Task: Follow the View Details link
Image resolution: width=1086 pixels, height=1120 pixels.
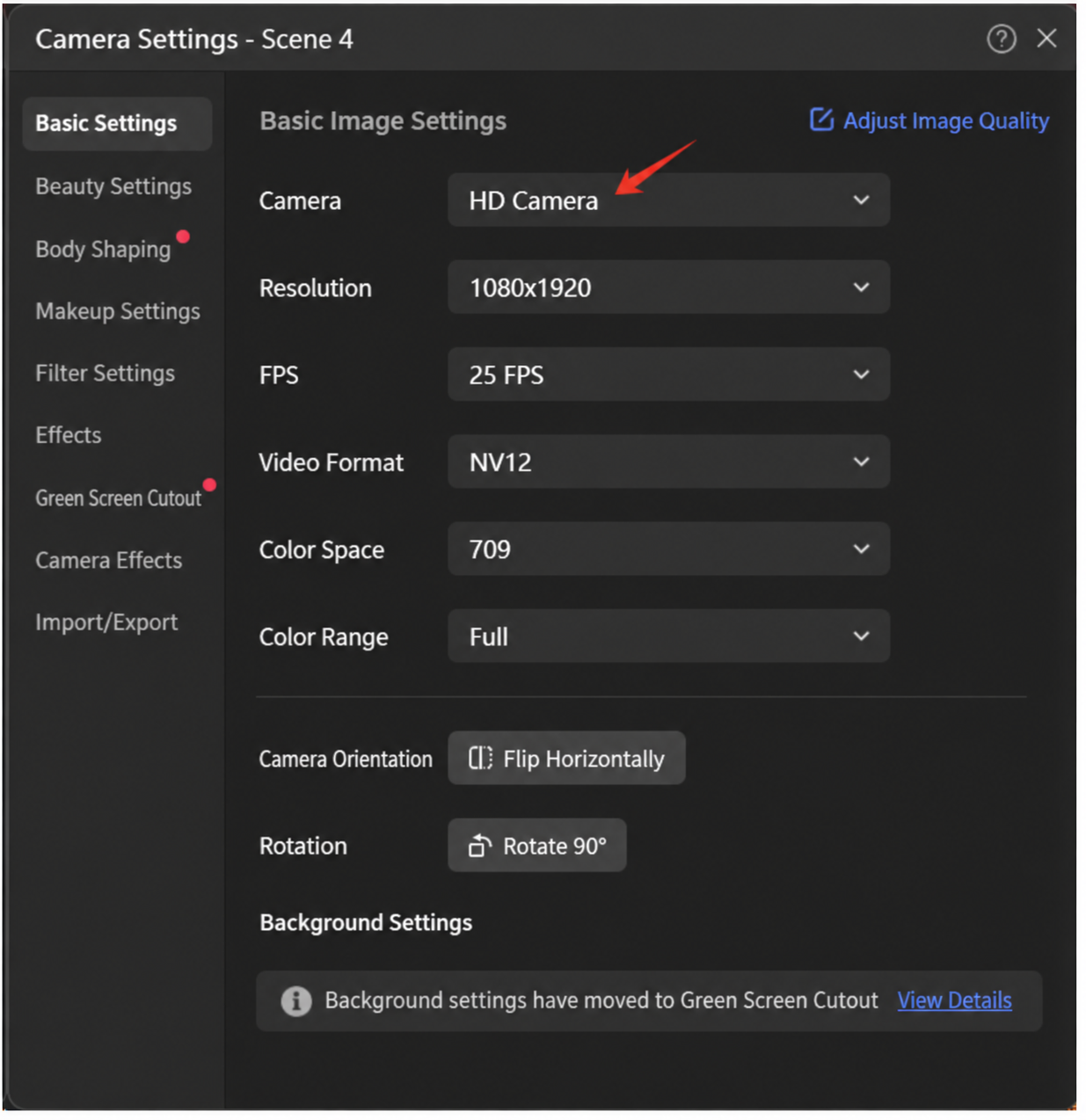Action: click(954, 1000)
